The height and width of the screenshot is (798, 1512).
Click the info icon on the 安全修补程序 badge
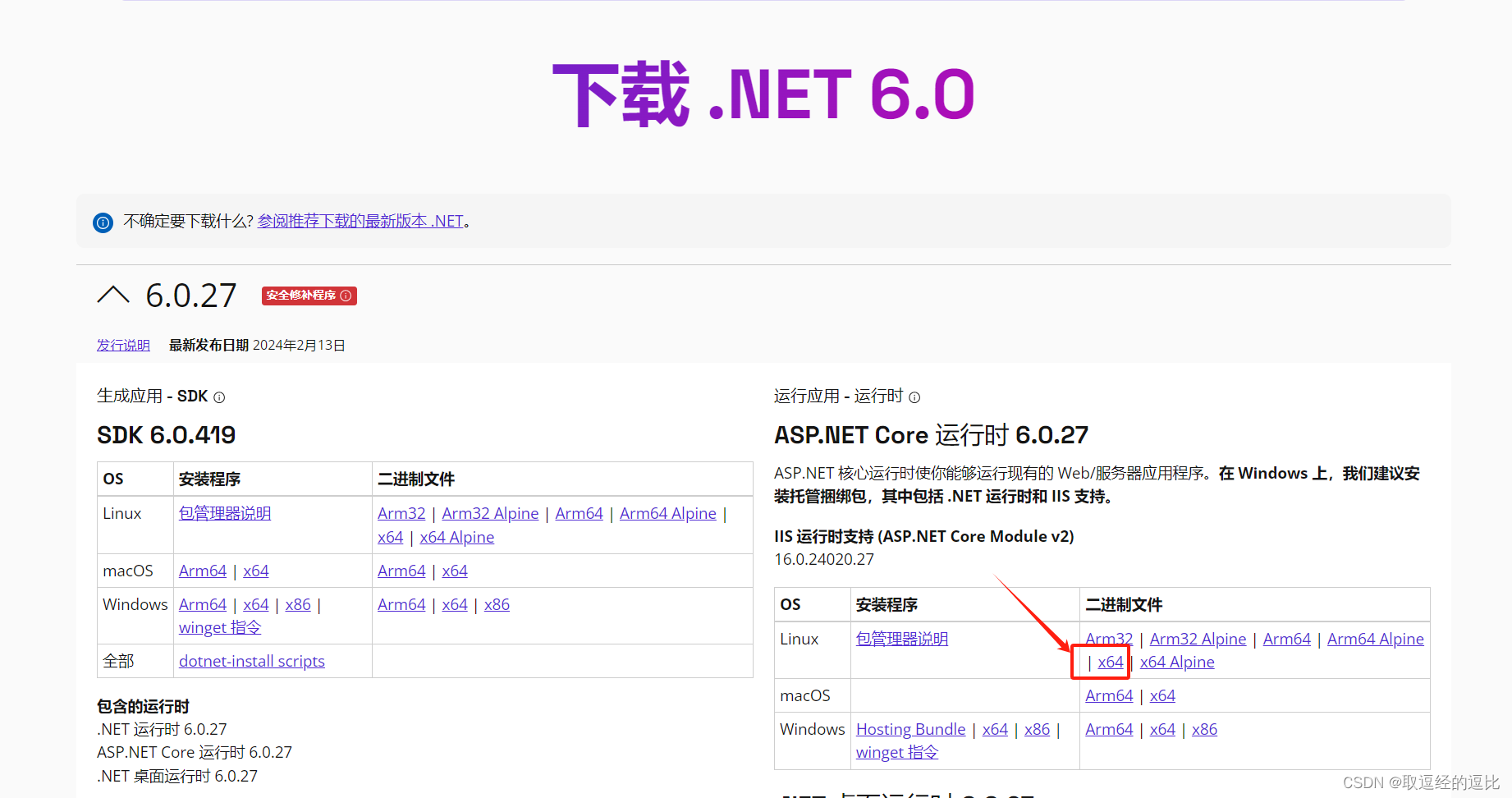[x=346, y=296]
